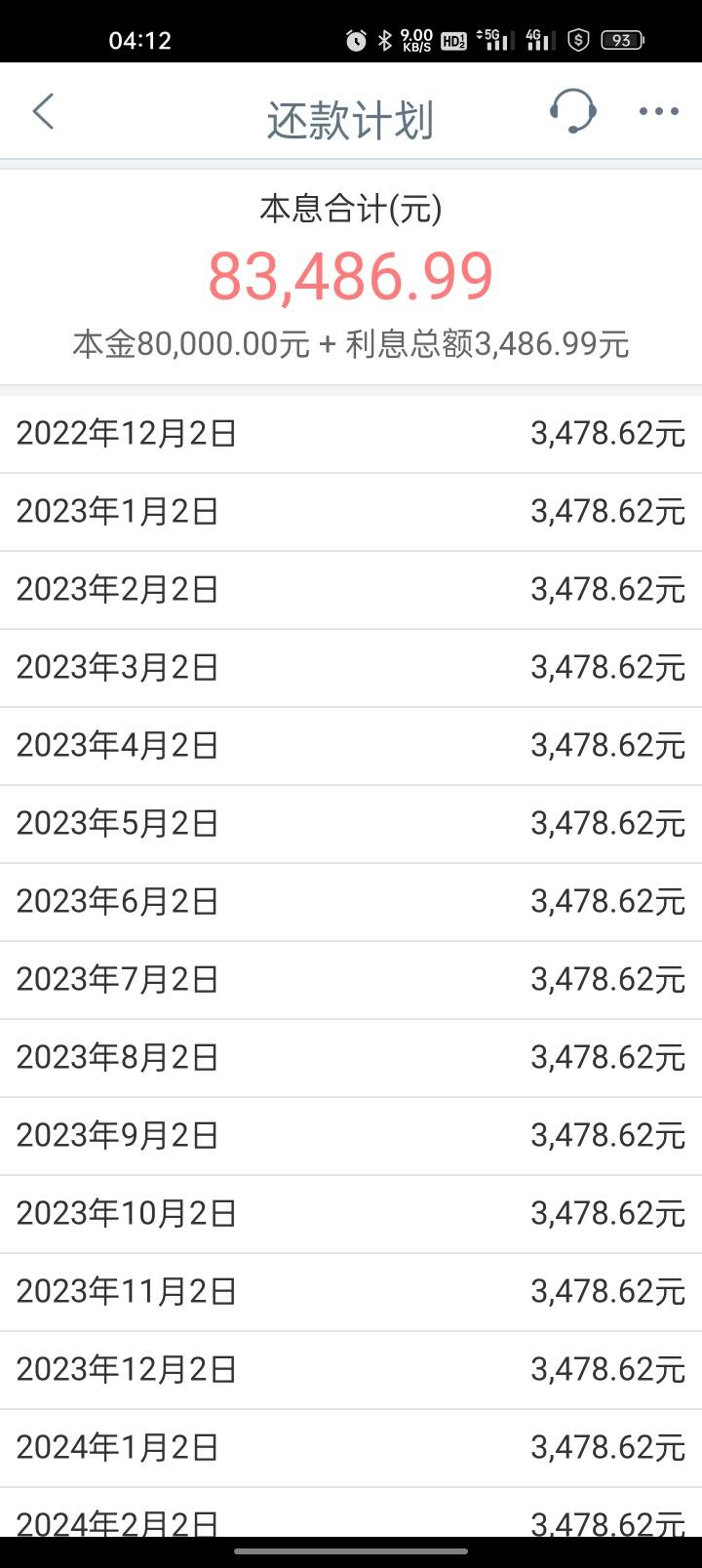Open the three-dot more menu
Screen dimensions: 702x1568
coord(659,112)
